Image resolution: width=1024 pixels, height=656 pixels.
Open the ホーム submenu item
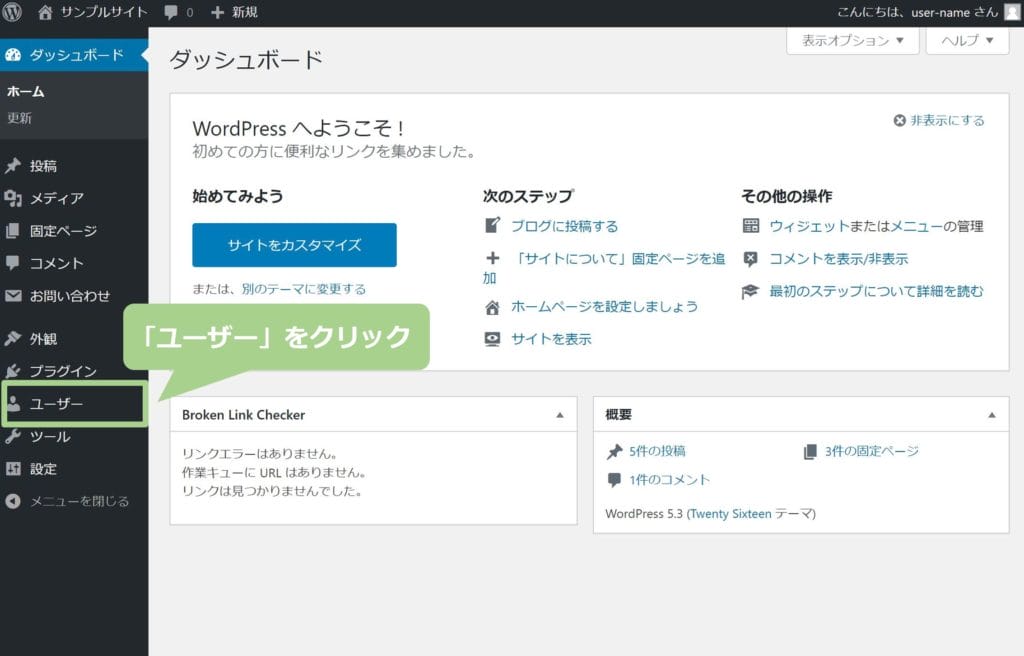[x=25, y=91]
